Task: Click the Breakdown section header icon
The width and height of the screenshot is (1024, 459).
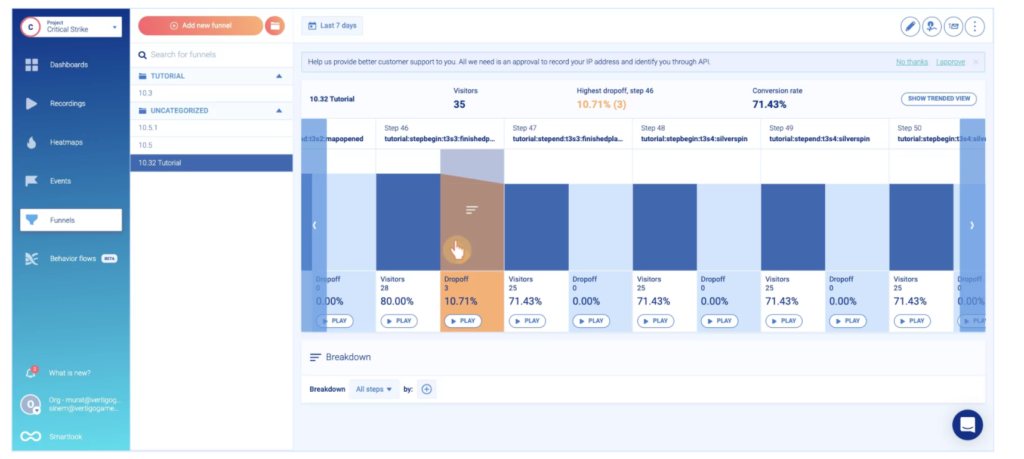Action: tap(315, 357)
